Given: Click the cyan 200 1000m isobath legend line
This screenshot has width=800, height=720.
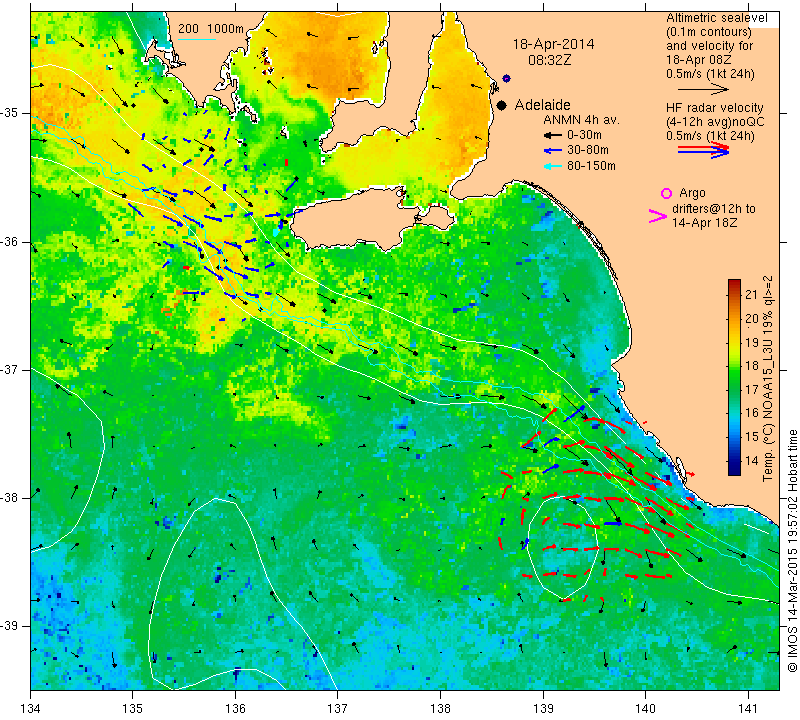Looking at the screenshot, I should 197,39.
